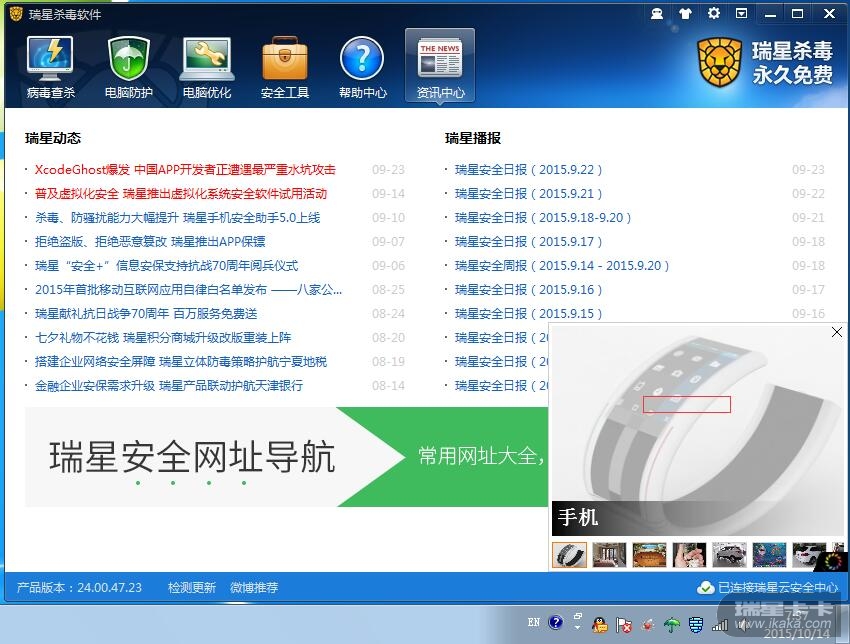850x644 pixels.
Task: Click the QQ penguin tray icon
Action: point(600,626)
